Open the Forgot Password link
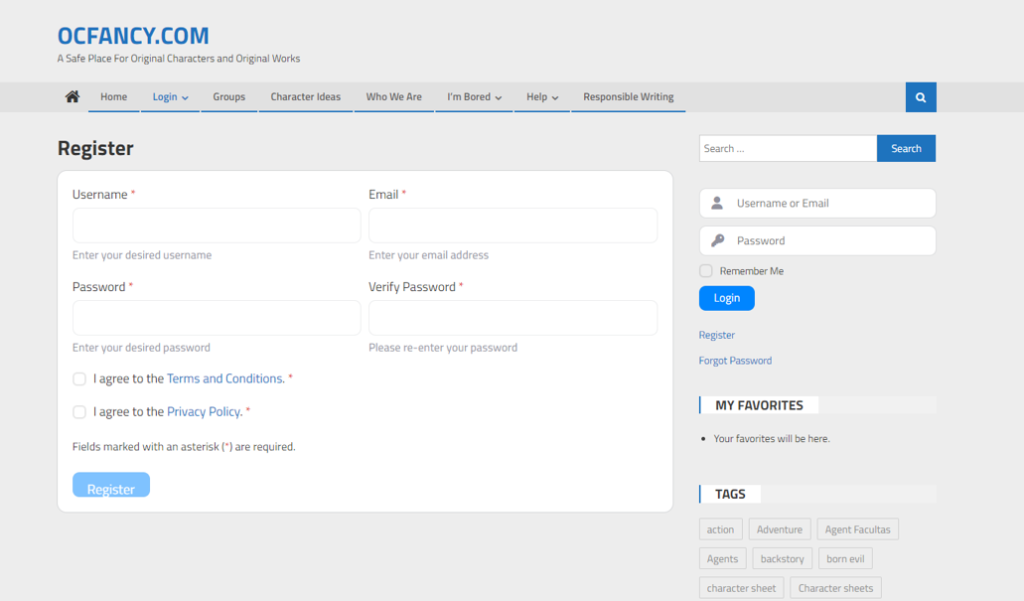 (x=735, y=360)
